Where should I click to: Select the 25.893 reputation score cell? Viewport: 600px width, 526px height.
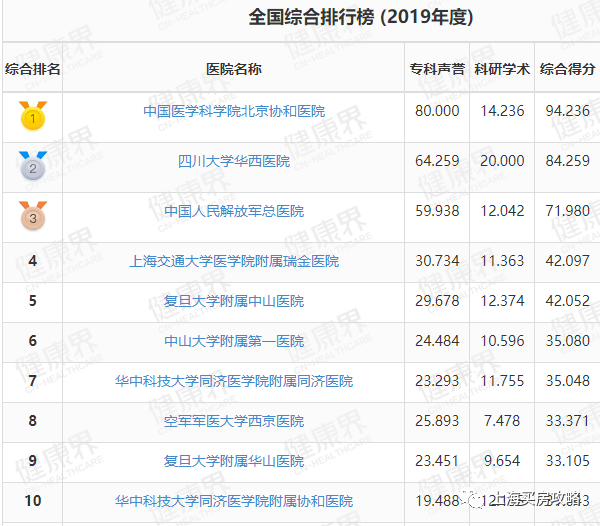click(437, 421)
